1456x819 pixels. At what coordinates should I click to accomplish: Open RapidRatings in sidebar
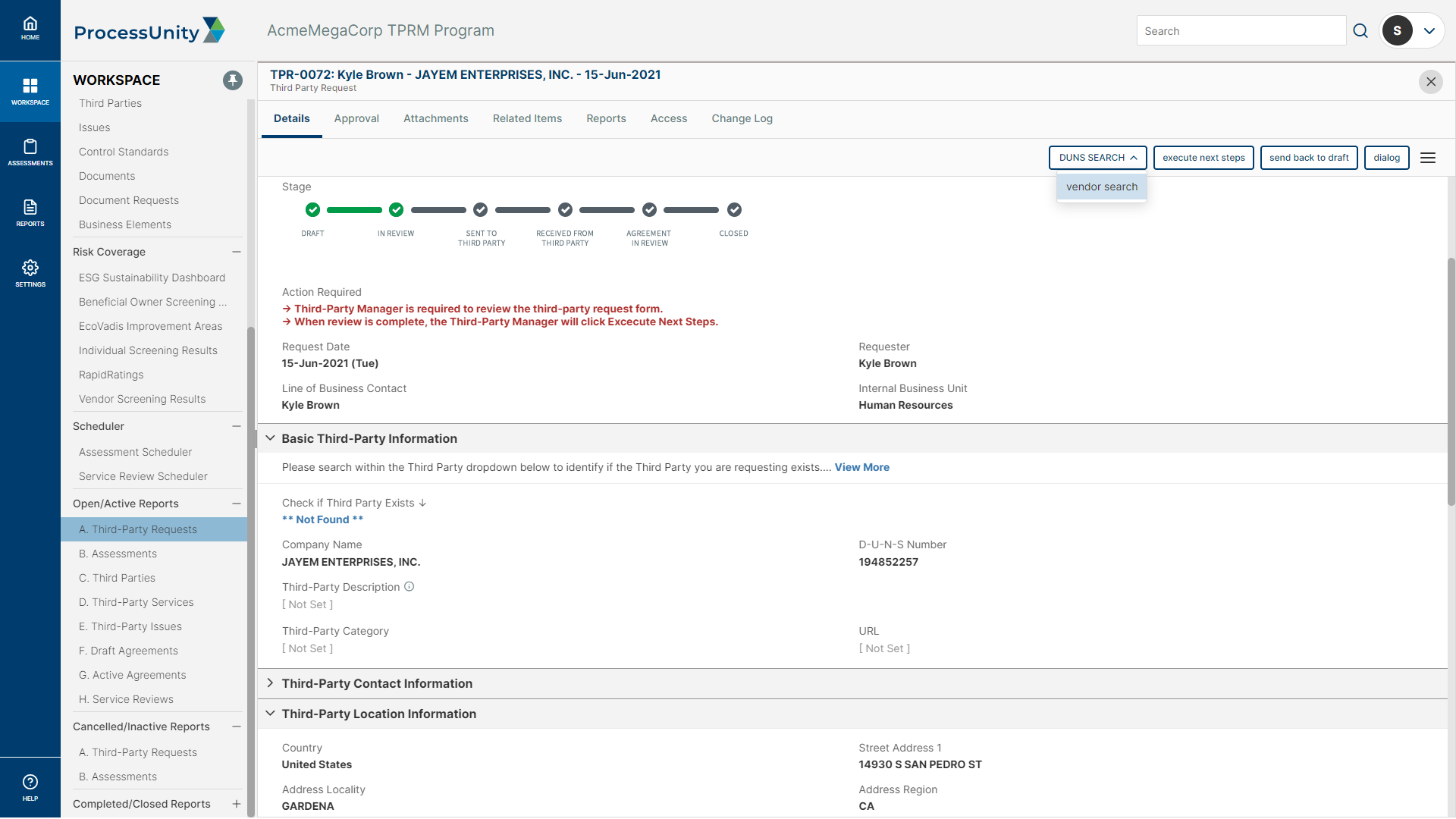click(x=111, y=375)
